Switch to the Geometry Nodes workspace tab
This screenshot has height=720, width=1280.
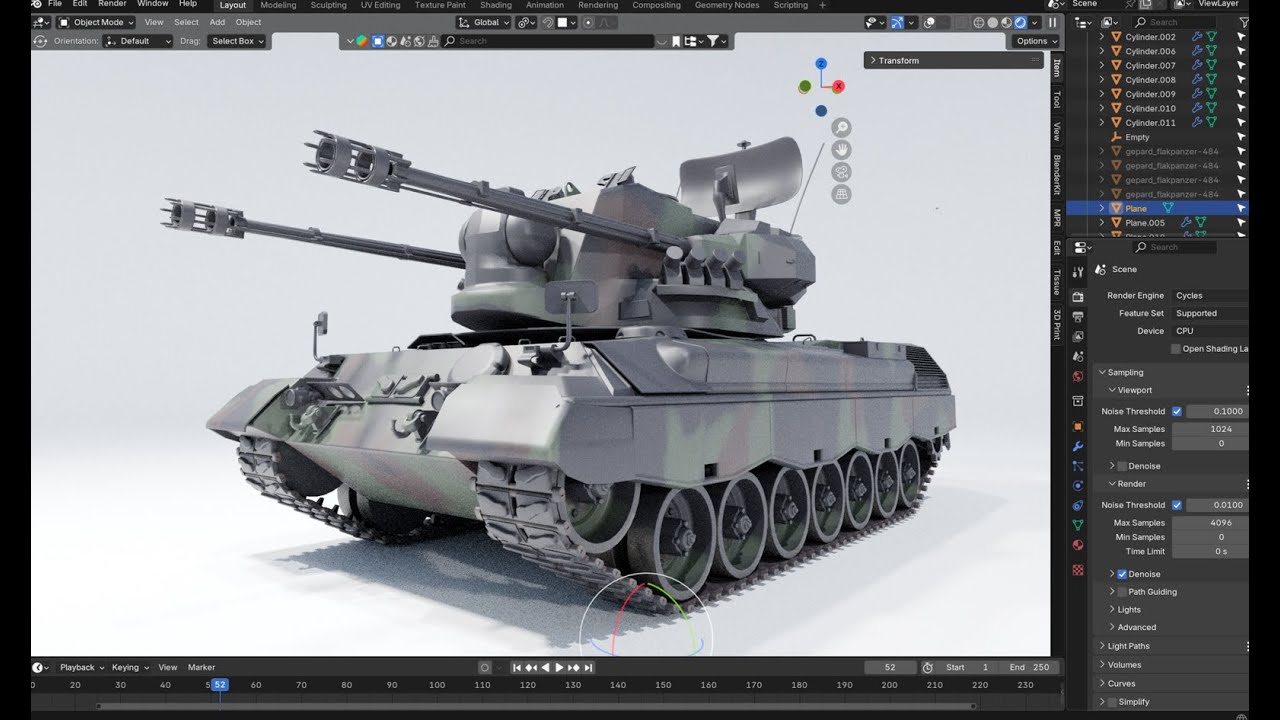coord(727,5)
